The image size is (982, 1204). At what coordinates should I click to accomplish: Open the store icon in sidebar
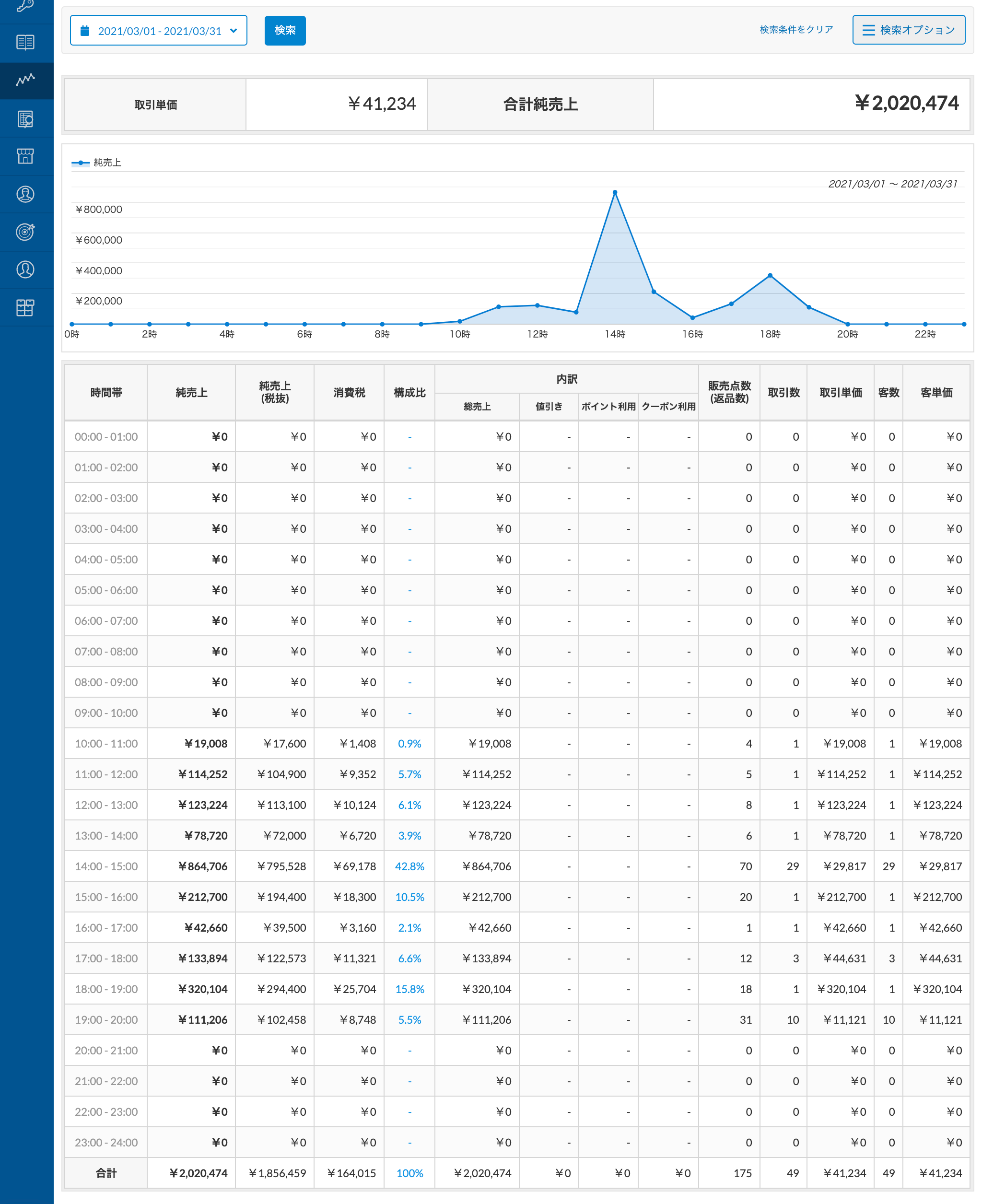tap(25, 156)
